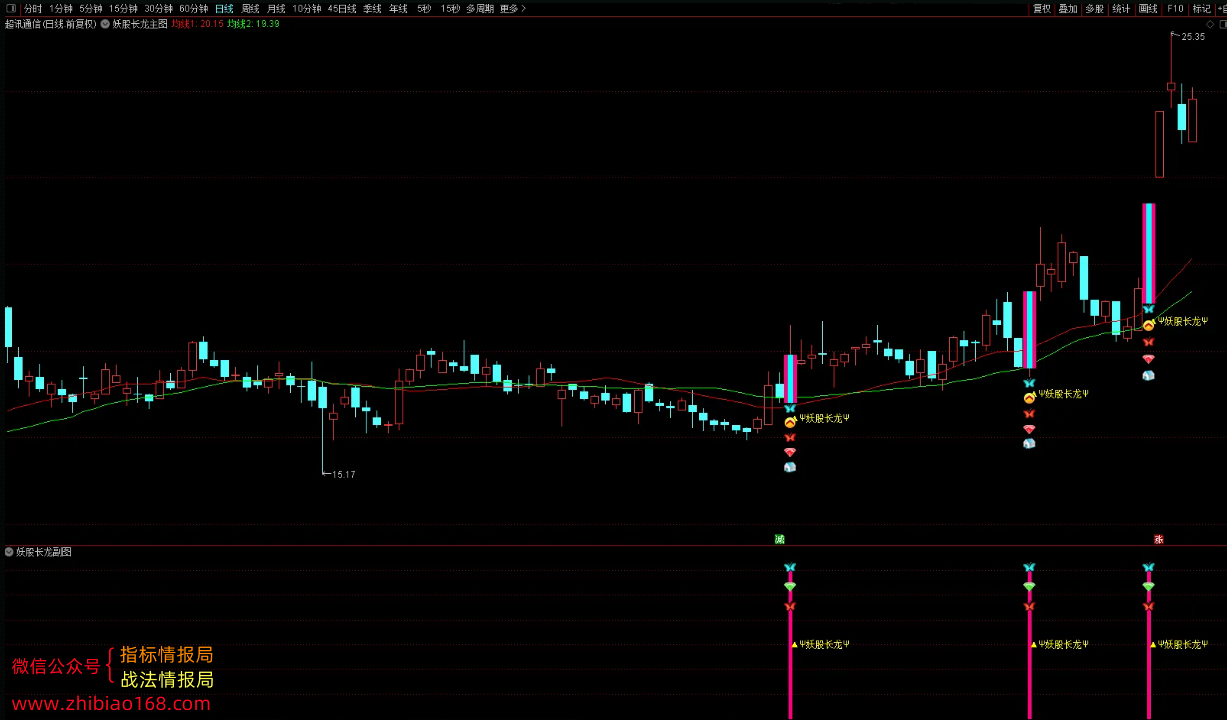Click red gem icon under second signal candle
Viewport: 1227px width, 720px height.
click(1029, 428)
